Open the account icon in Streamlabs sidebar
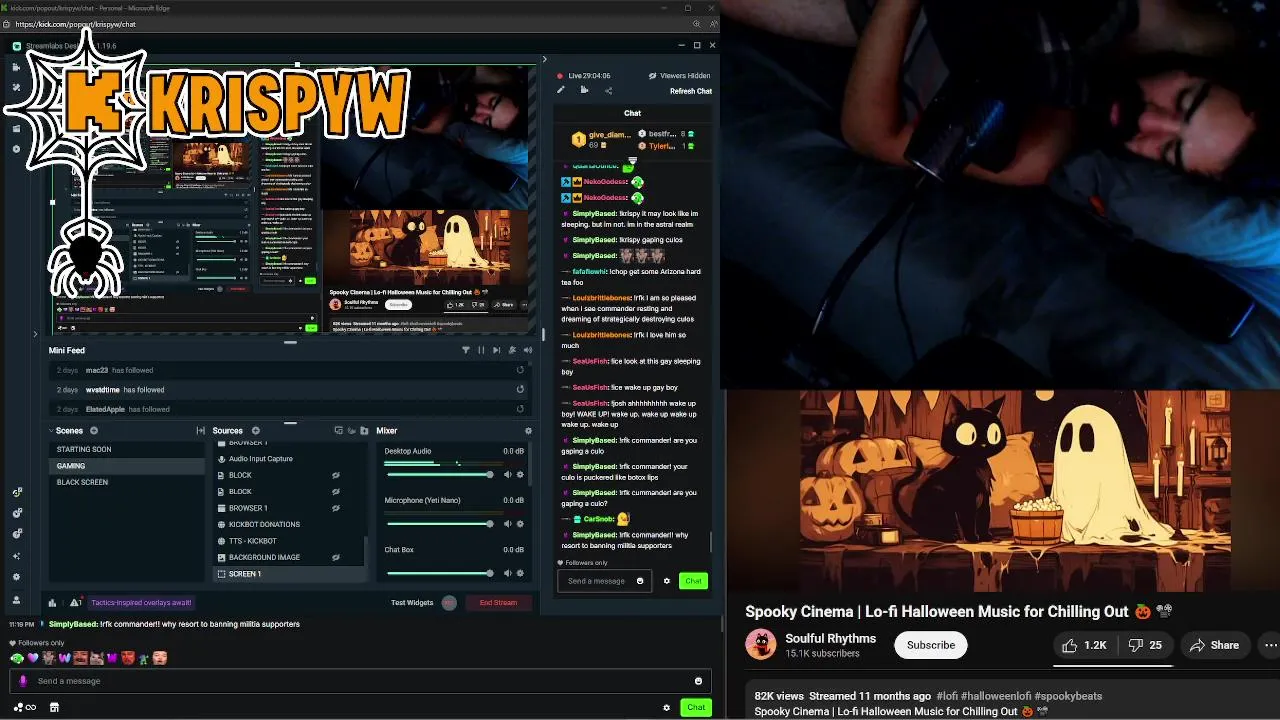Image resolution: width=1280 pixels, height=720 pixels. pos(16,600)
